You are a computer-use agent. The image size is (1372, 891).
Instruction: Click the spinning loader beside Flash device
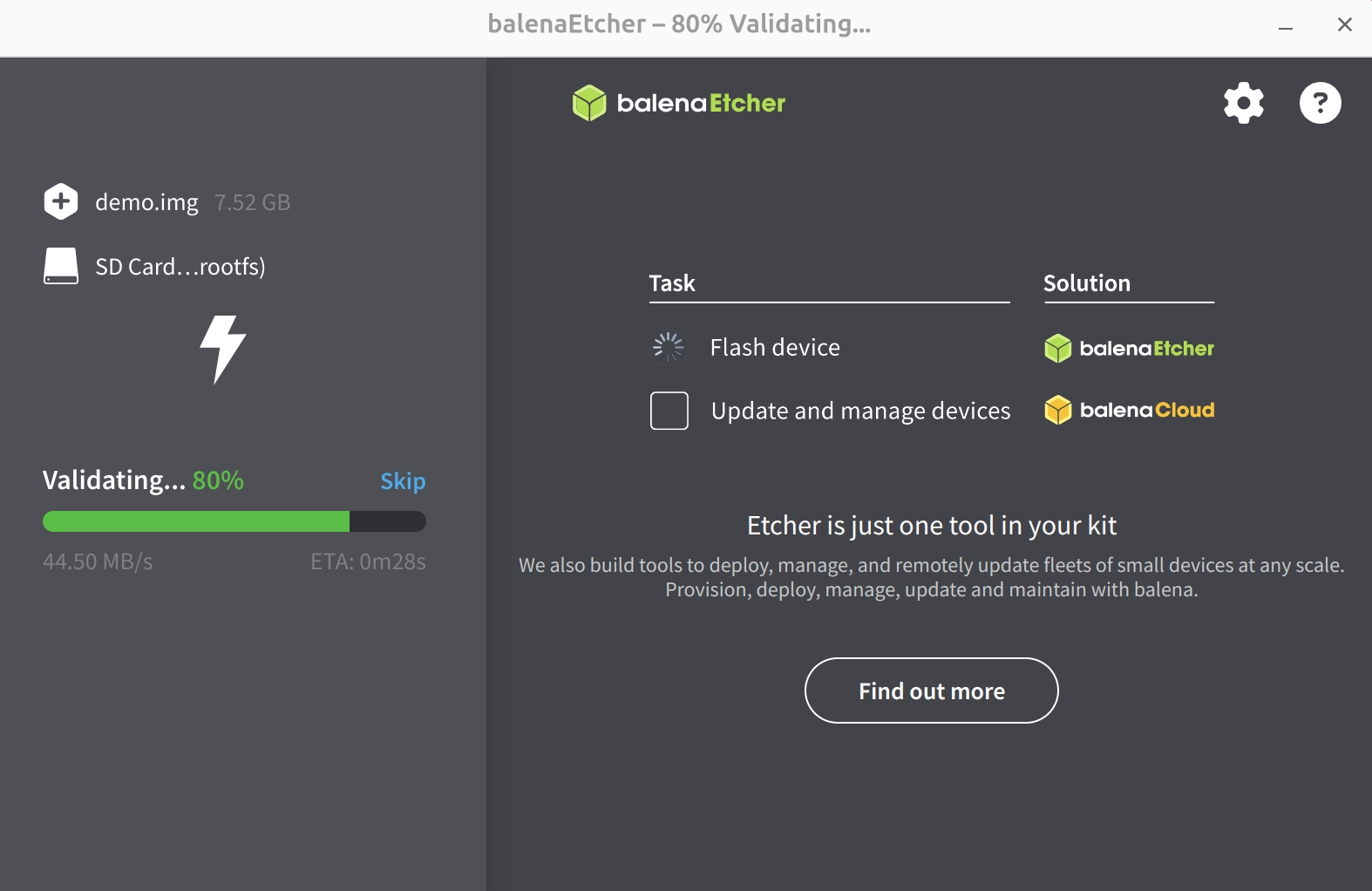pos(669,347)
